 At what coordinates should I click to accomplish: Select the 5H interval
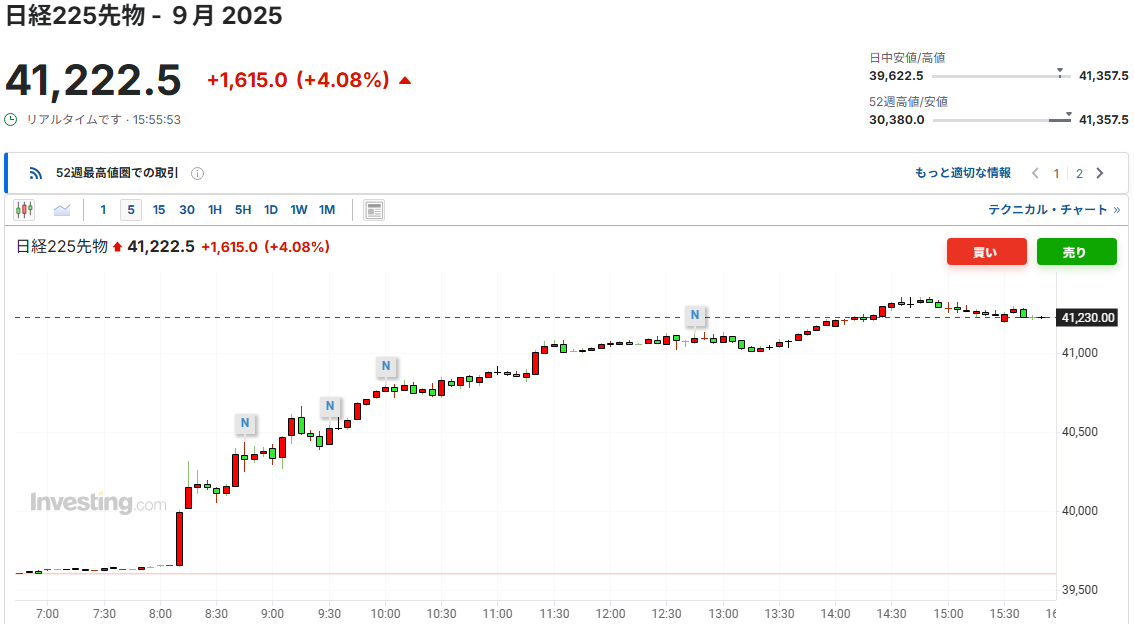[243, 210]
